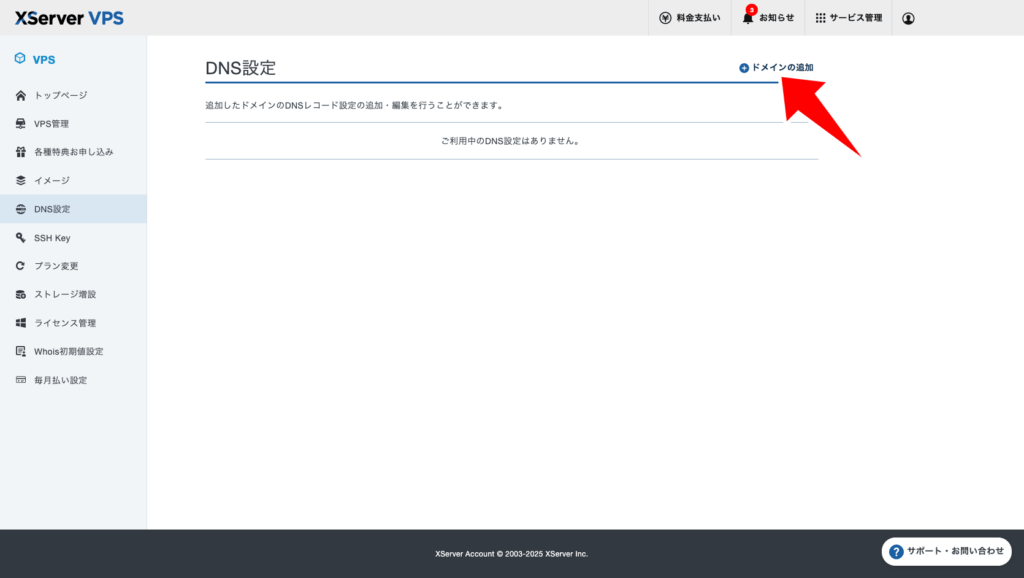
Task: Click the gift icon for 各種特典お申し込み
Action: (21, 152)
